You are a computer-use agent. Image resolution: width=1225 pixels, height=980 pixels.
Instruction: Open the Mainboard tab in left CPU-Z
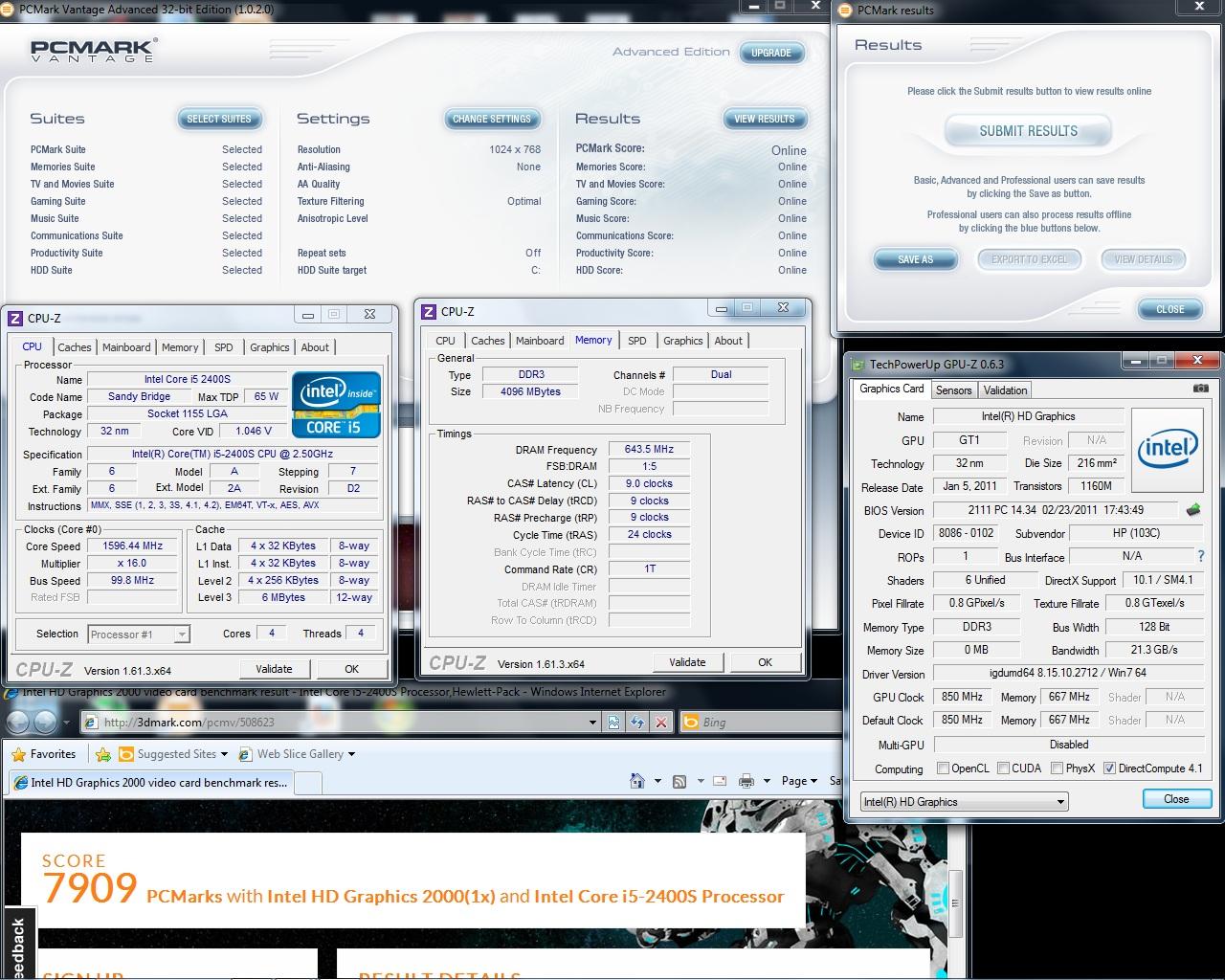pos(126,347)
